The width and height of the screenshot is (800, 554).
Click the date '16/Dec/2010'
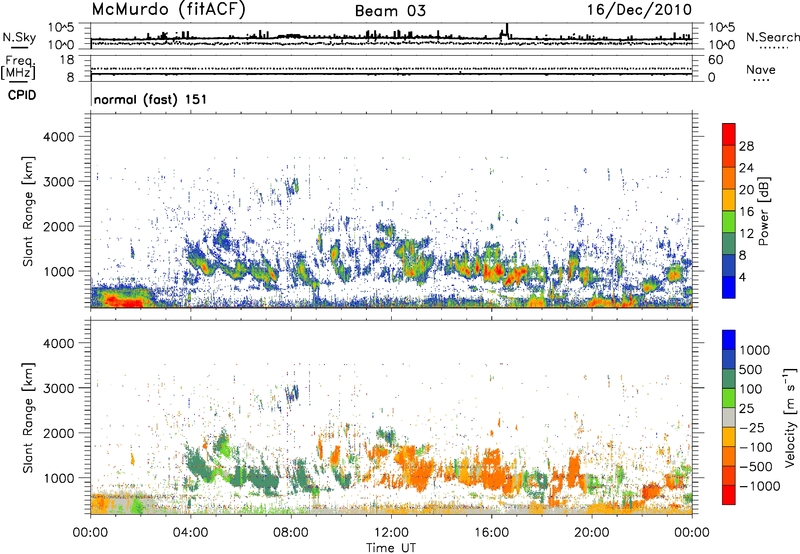pos(639,10)
